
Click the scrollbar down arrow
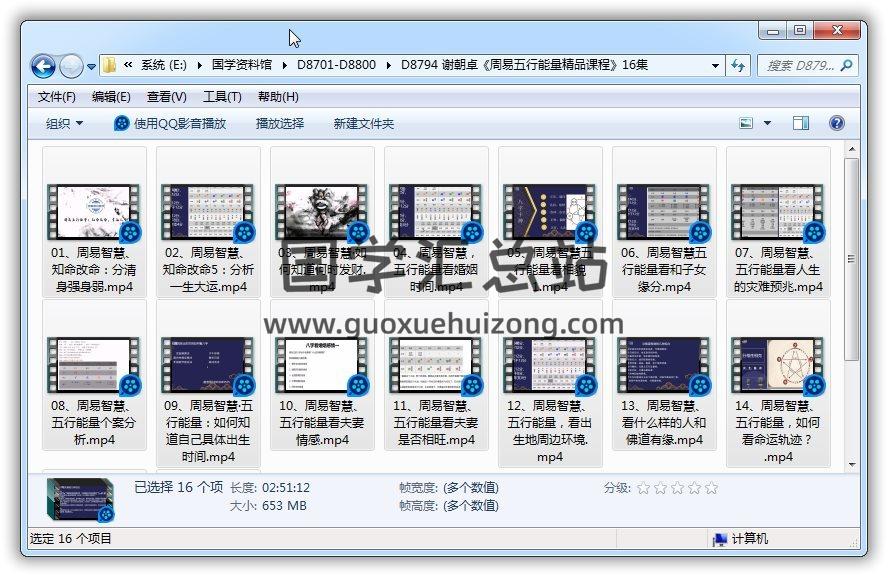coord(852,464)
